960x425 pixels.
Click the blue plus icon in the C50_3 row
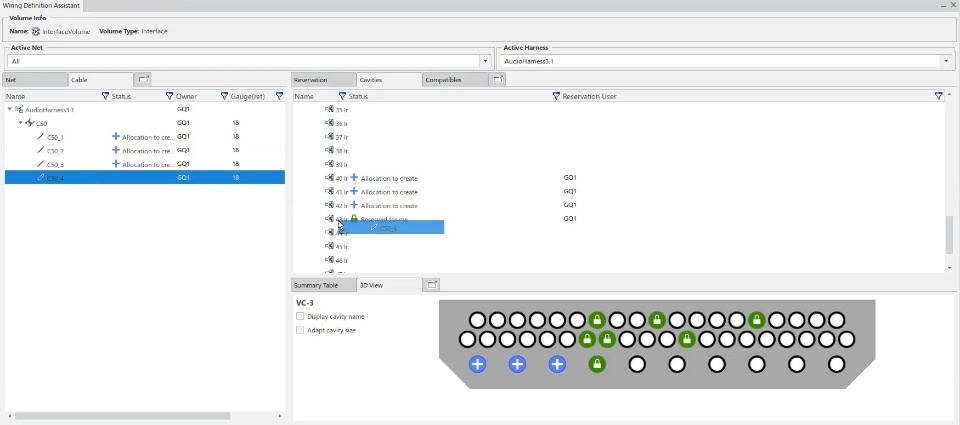pyautogui.click(x=116, y=164)
